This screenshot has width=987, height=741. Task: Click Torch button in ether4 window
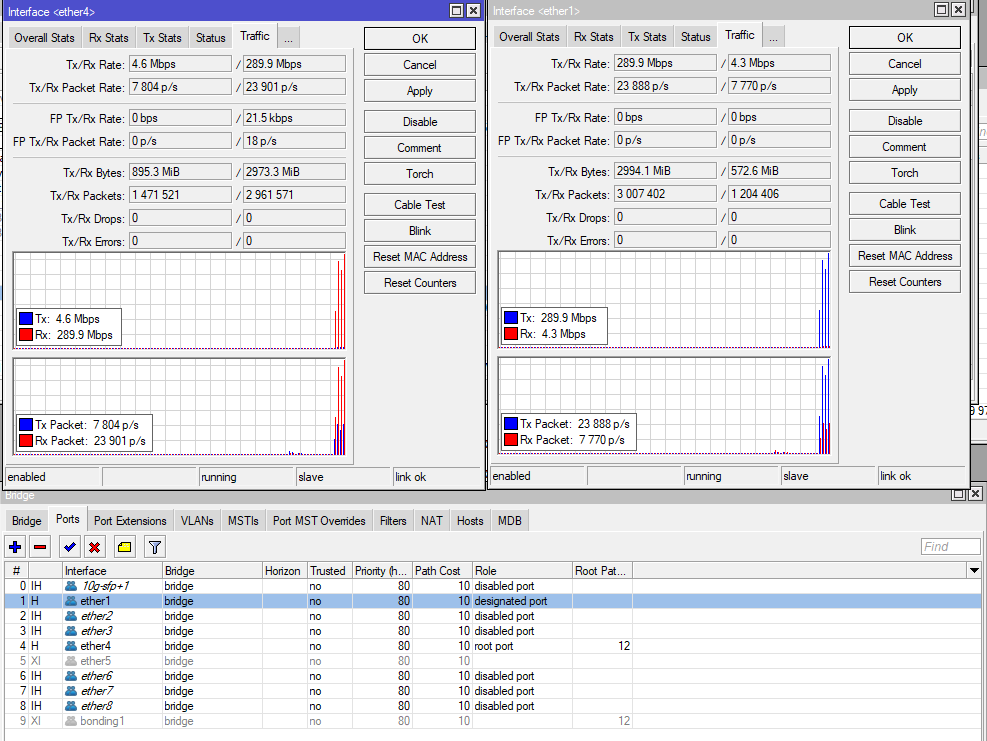pos(419,174)
